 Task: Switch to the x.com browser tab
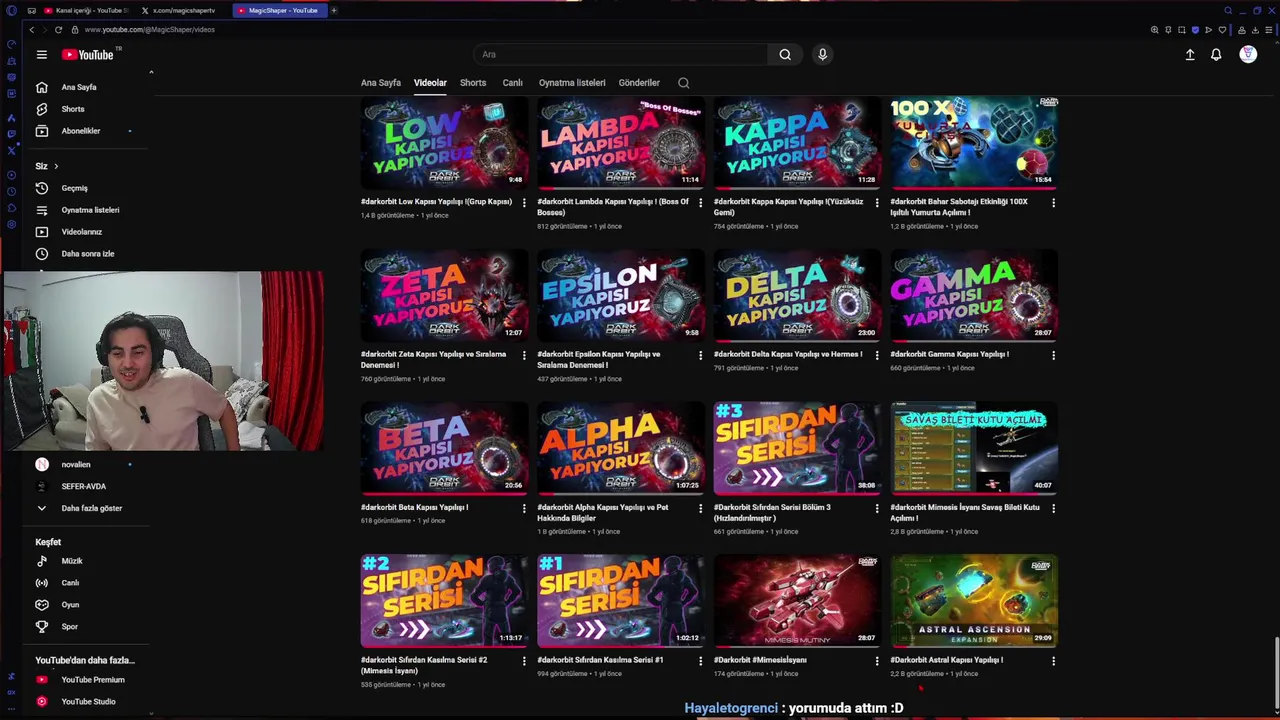(183, 10)
